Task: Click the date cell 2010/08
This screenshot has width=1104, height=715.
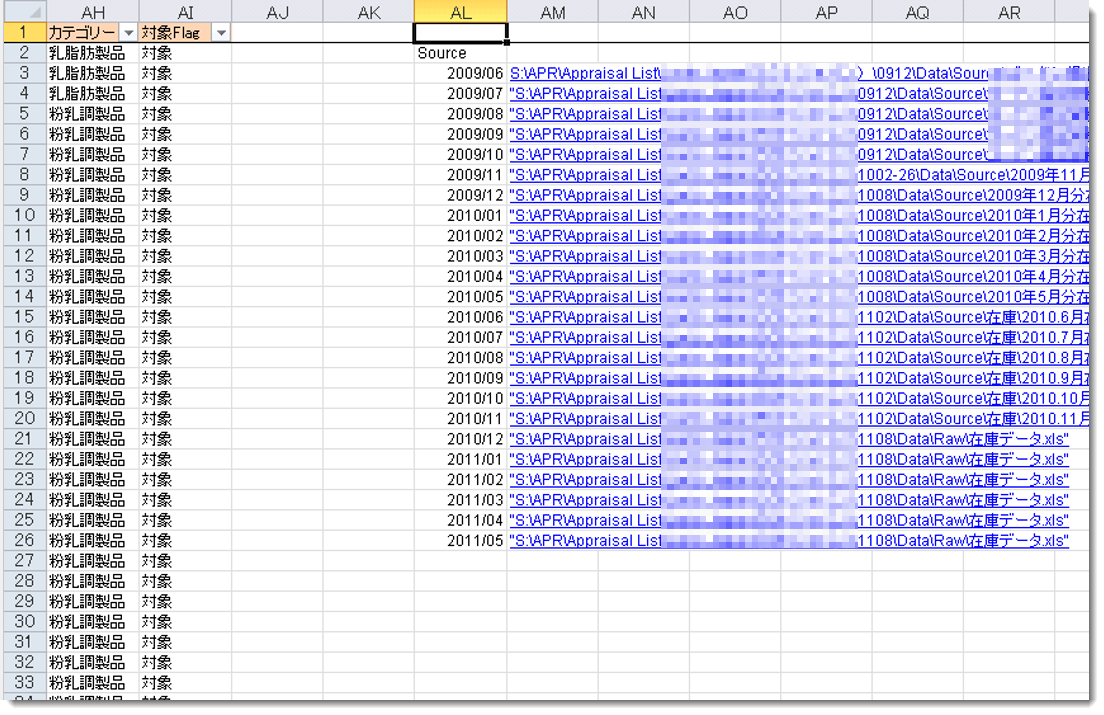Action: point(460,358)
